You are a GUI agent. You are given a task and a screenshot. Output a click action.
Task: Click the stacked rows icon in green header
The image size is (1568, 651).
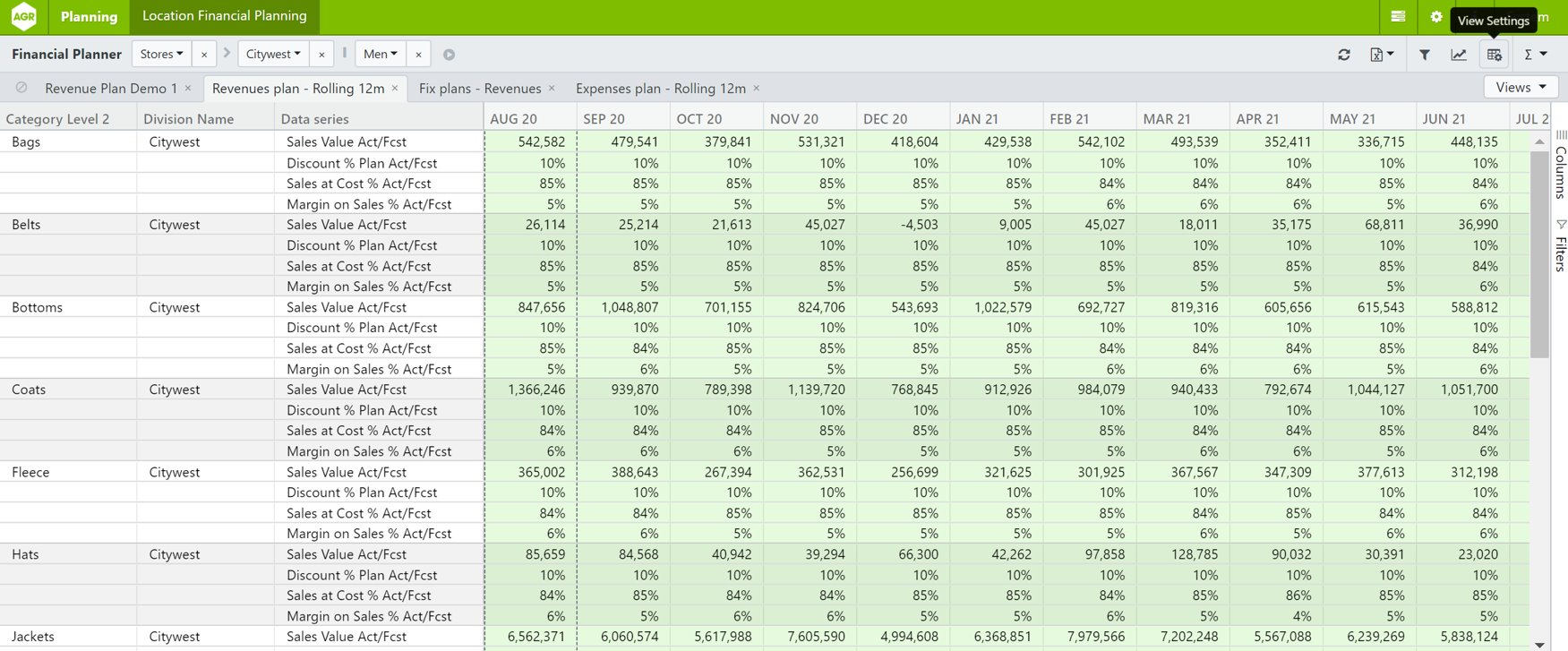pyautogui.click(x=1398, y=17)
